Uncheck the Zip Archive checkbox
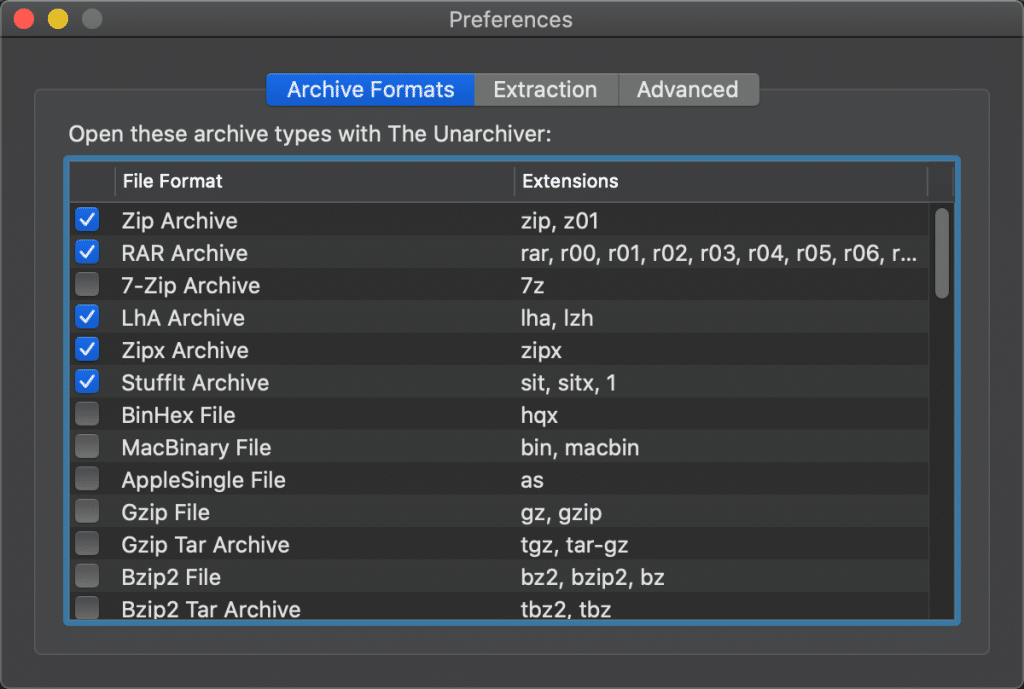 (x=88, y=220)
